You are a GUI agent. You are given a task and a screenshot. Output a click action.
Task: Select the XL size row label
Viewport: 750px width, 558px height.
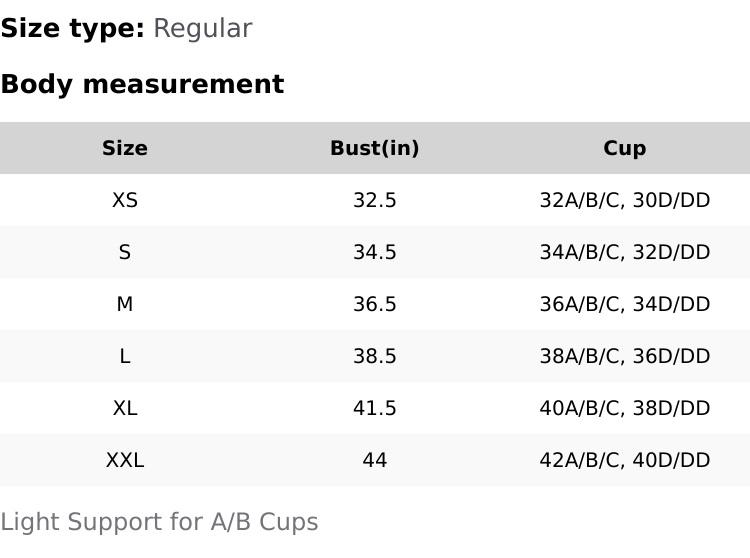coord(125,408)
